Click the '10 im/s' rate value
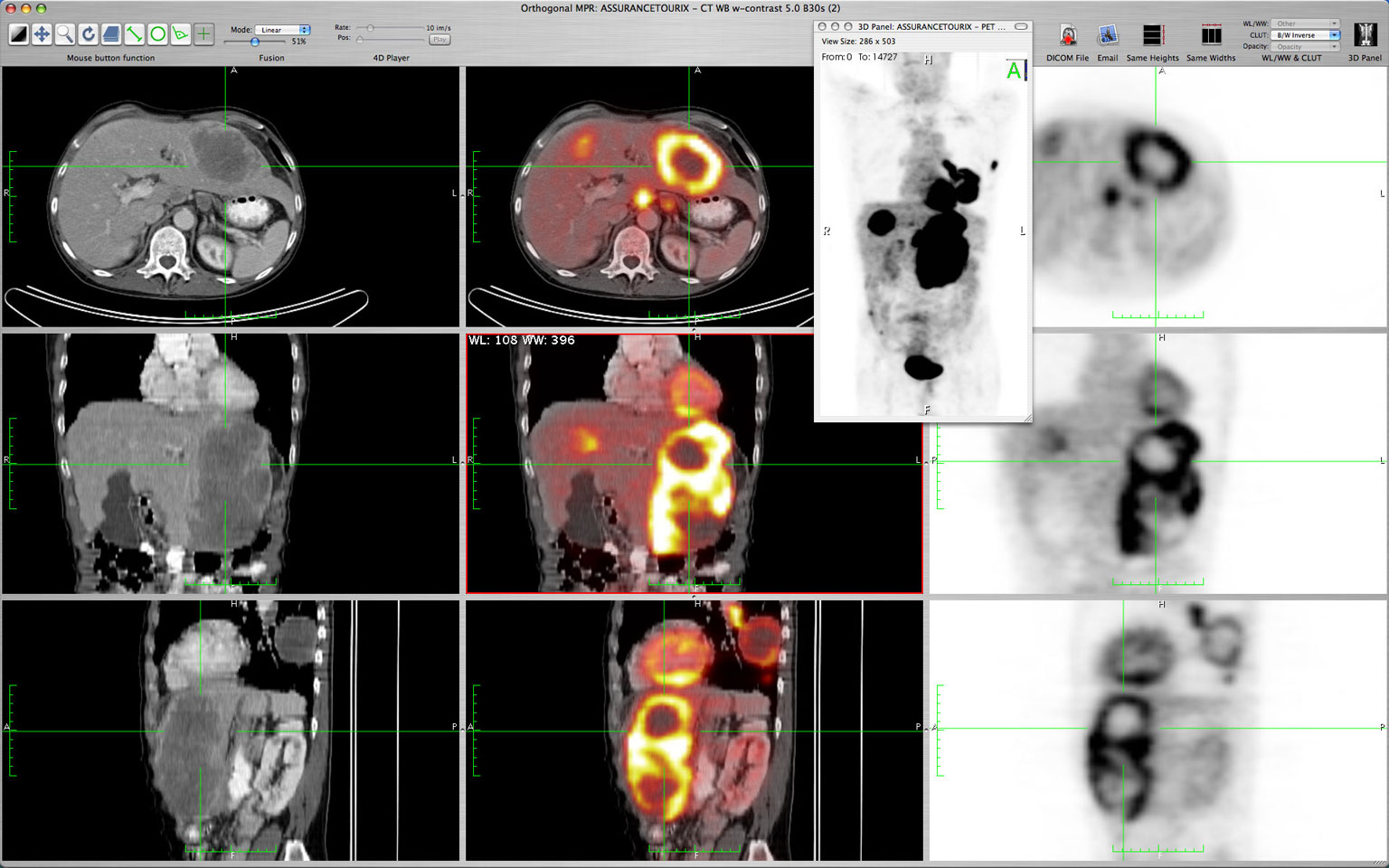1389x868 pixels. (x=439, y=28)
